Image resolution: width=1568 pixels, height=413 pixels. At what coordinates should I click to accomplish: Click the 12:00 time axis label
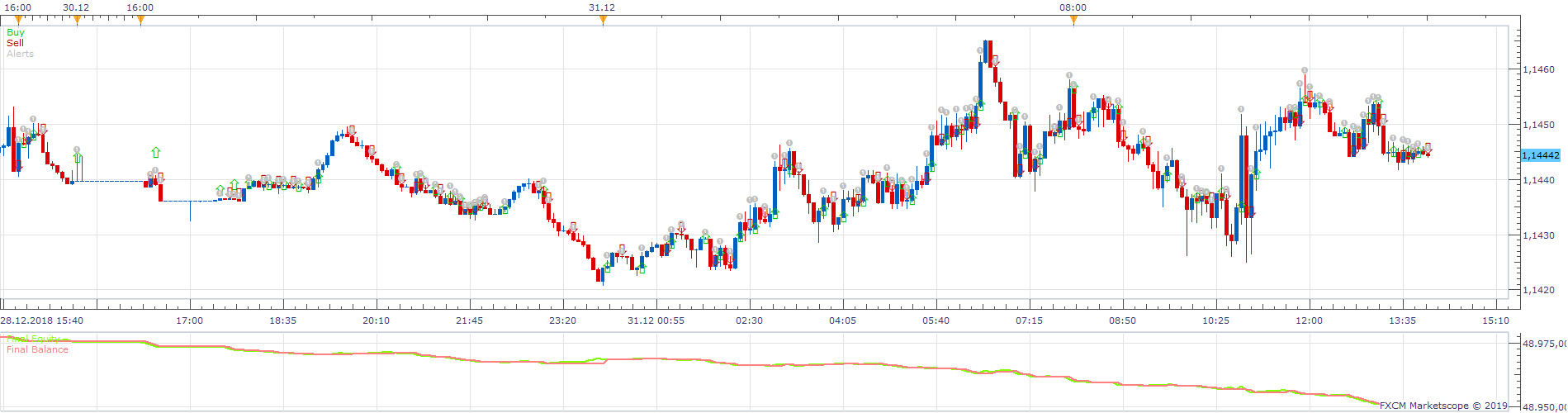pyautogui.click(x=1310, y=320)
